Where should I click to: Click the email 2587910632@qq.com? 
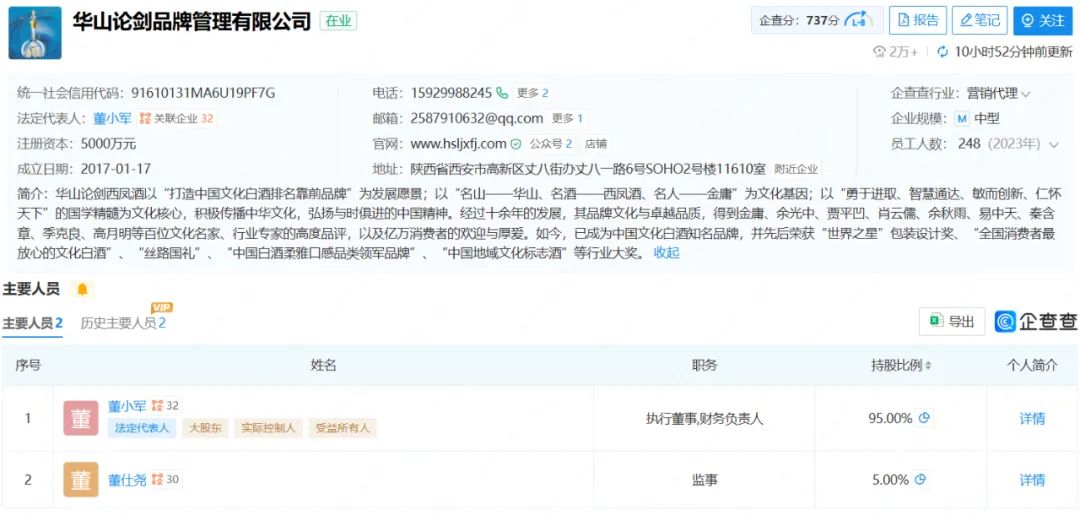[x=477, y=118]
